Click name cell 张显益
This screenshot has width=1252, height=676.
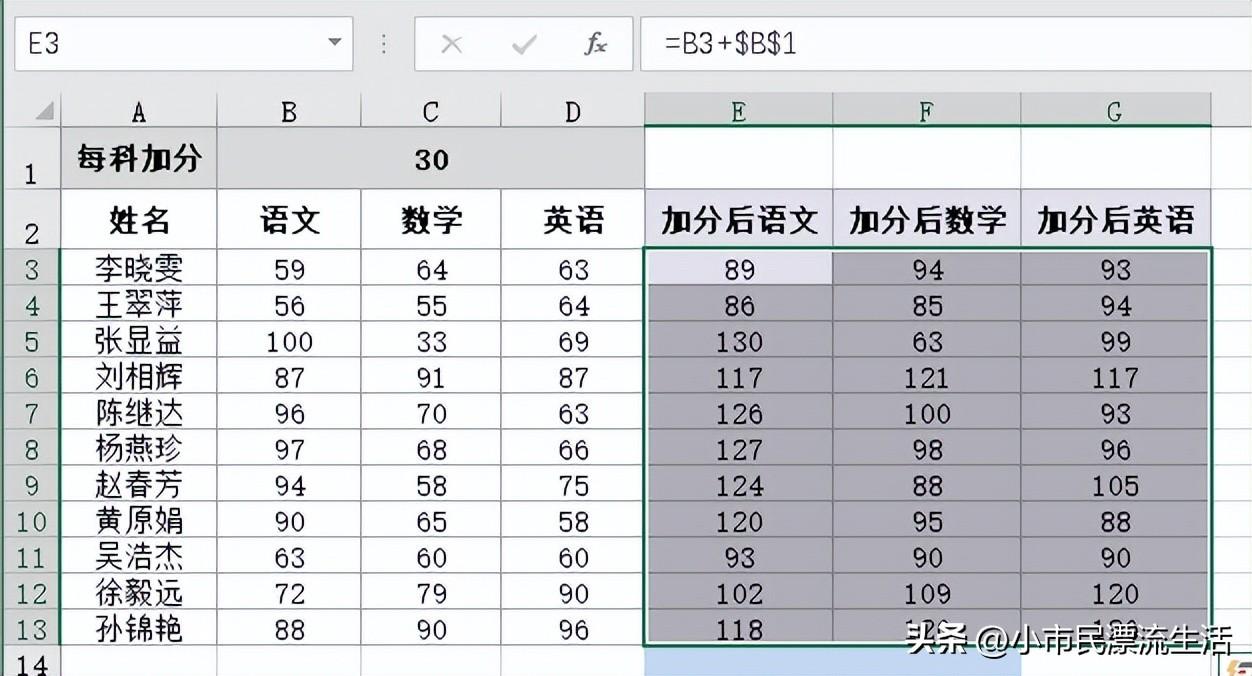point(139,341)
